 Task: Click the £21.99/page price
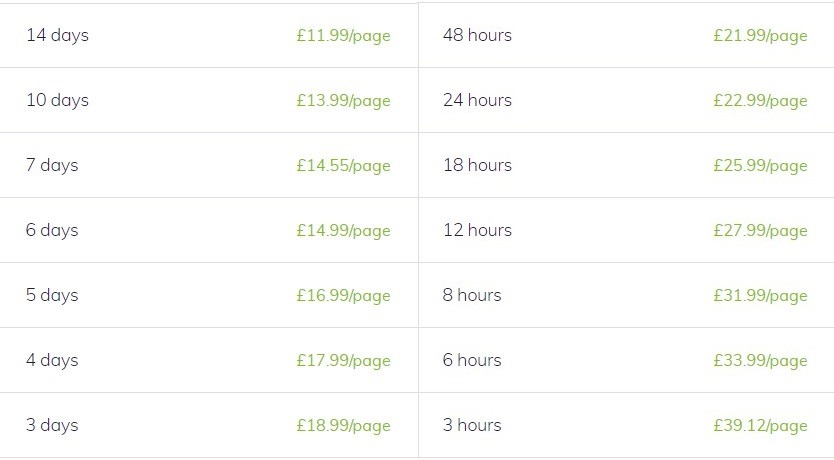761,36
